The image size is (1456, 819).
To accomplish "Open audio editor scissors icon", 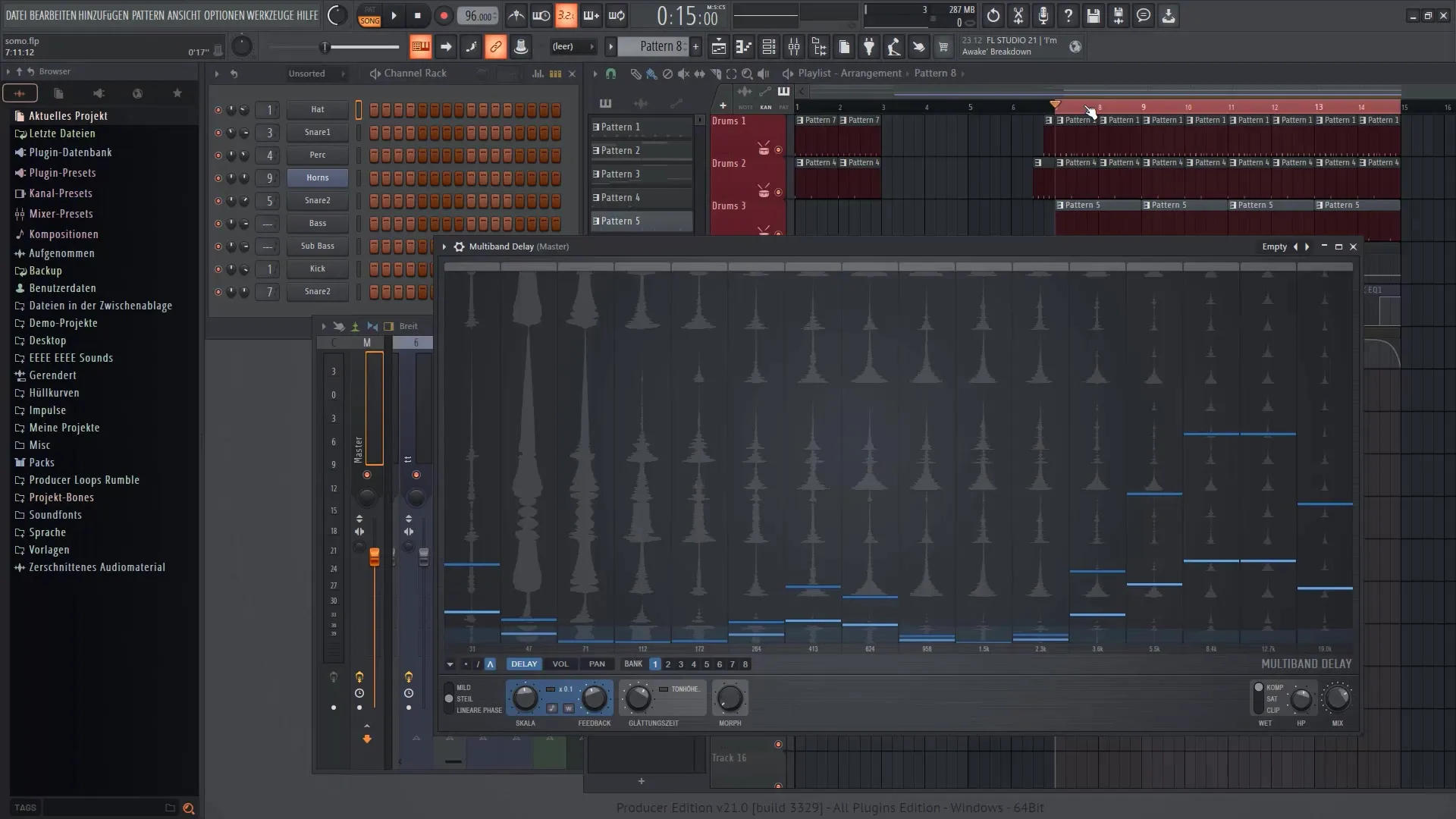I will (1018, 15).
